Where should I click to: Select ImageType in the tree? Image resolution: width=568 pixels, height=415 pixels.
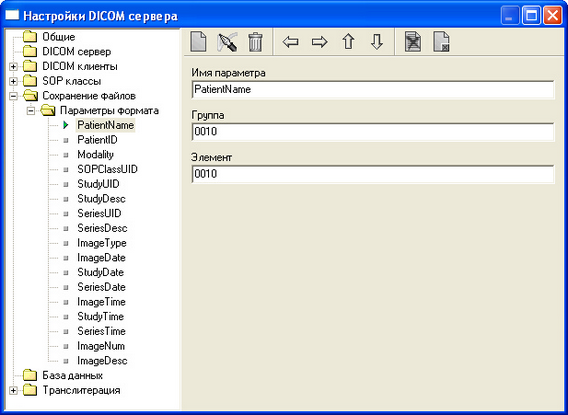[101, 243]
